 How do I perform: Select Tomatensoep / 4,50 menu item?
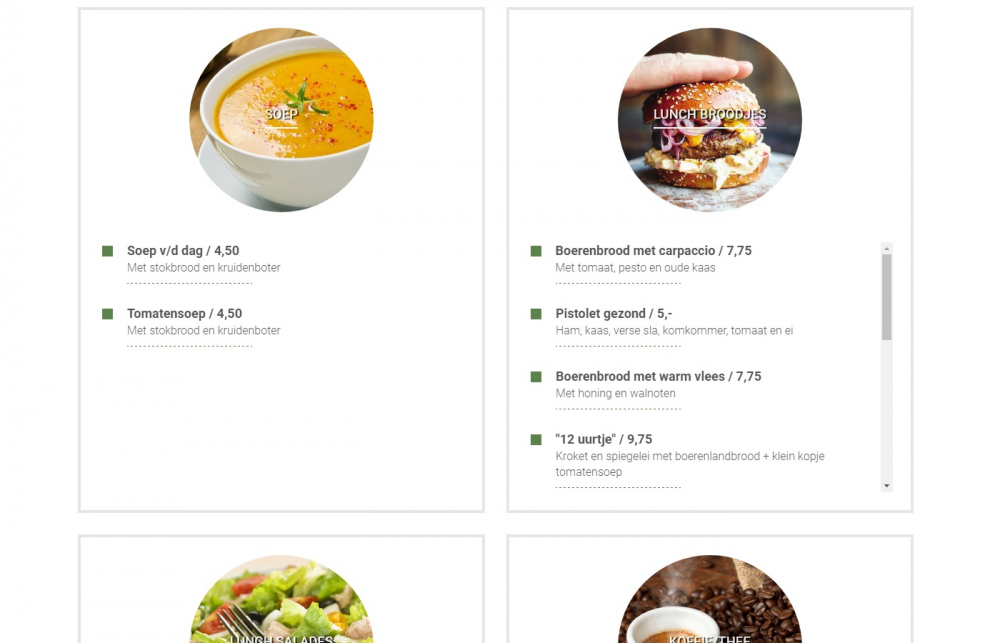pyautogui.click(x=184, y=314)
